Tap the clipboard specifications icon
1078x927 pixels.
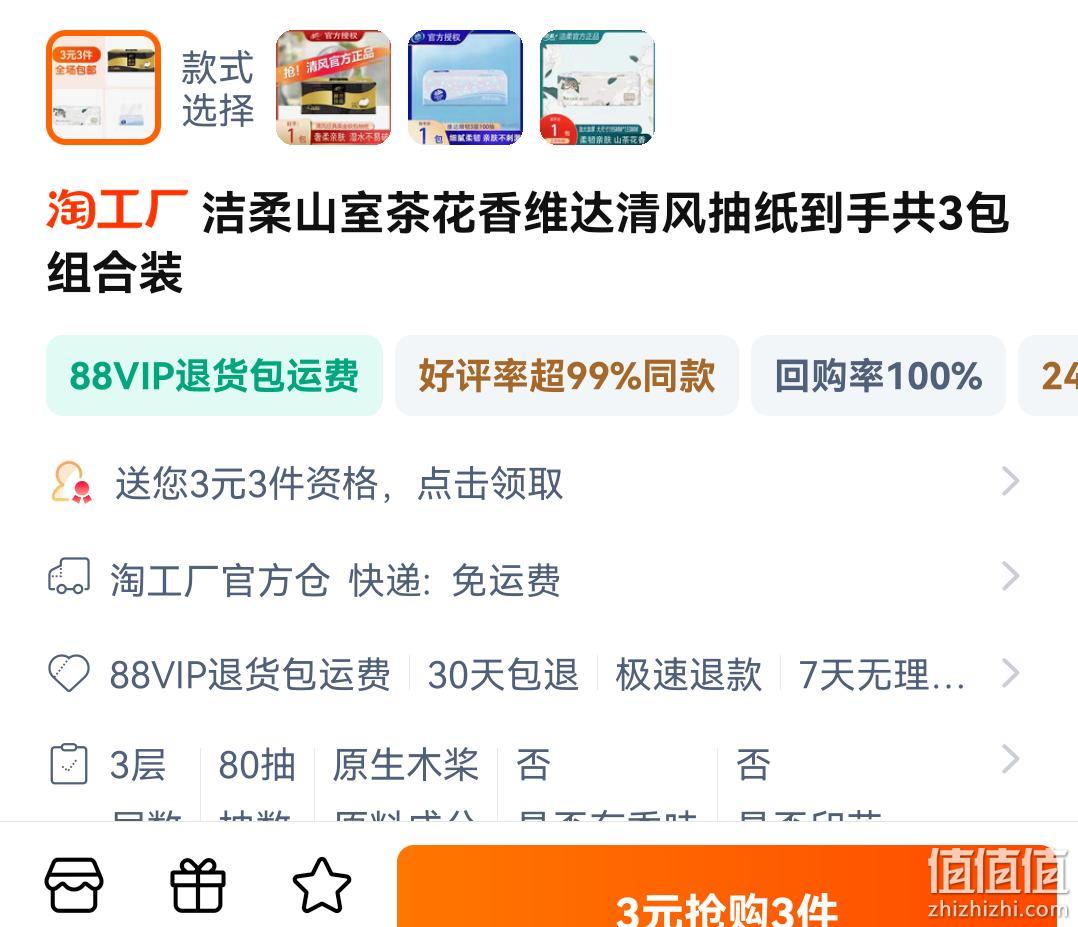[69, 763]
